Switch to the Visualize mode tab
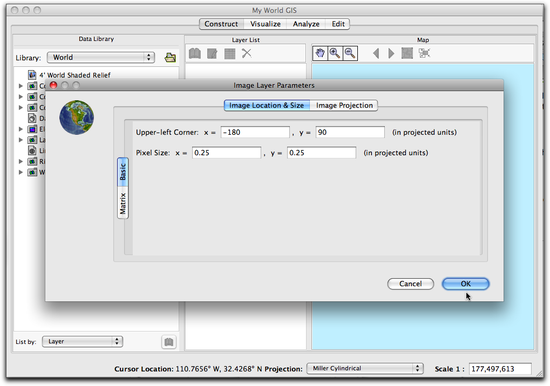 (266, 24)
